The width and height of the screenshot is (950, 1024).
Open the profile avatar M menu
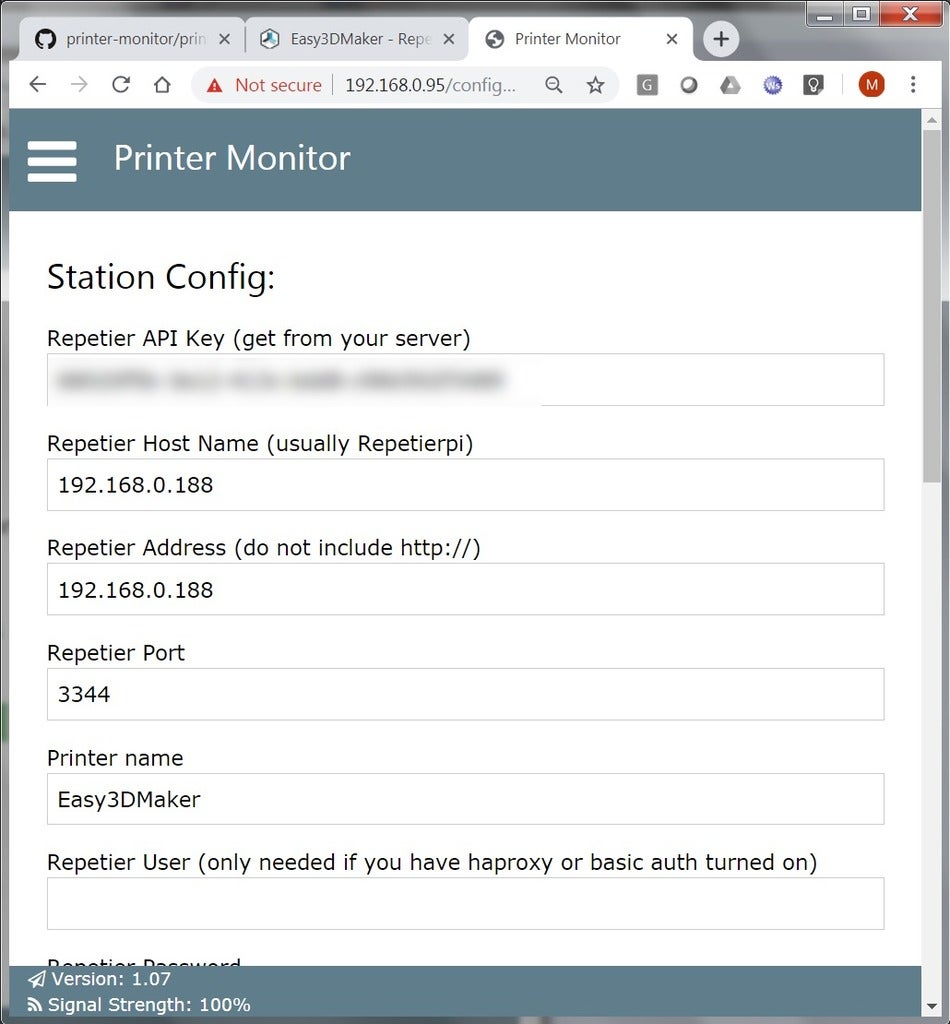871,85
